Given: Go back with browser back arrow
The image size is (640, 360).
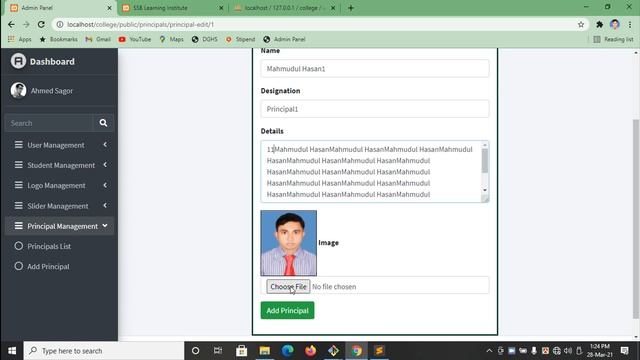Looking at the screenshot, I should pos(11,24).
